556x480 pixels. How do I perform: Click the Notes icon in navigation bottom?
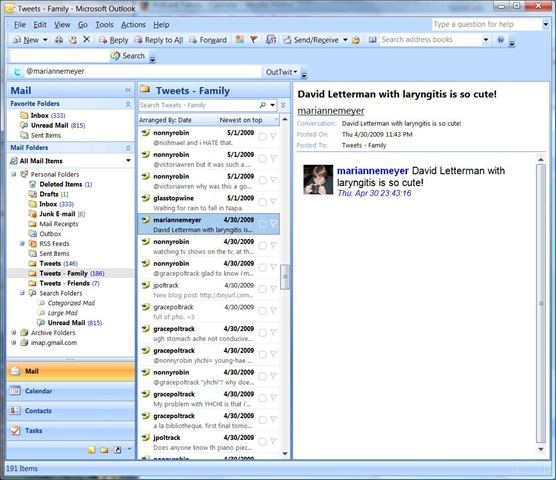tap(91, 450)
